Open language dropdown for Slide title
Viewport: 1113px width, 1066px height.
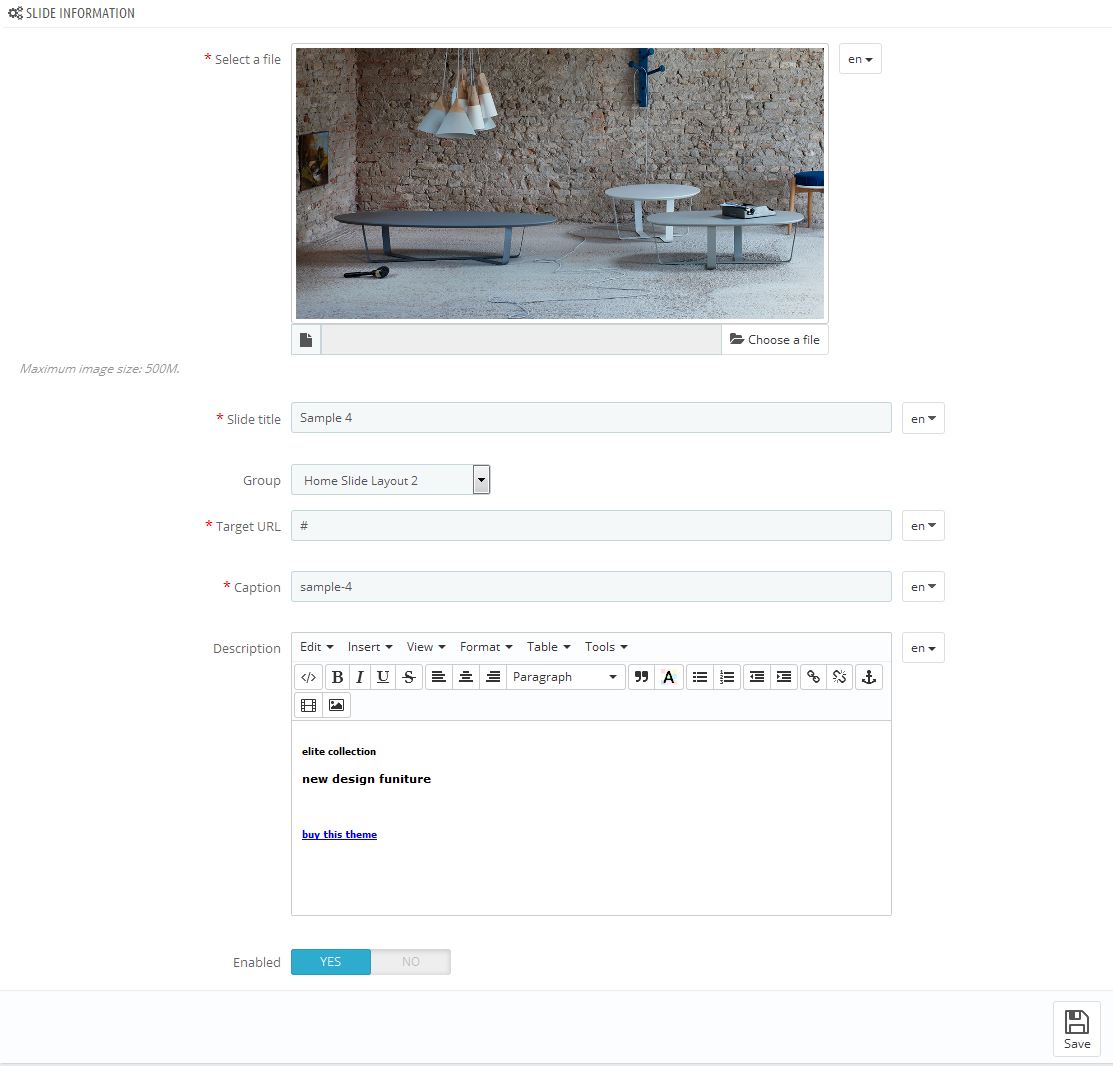point(923,419)
